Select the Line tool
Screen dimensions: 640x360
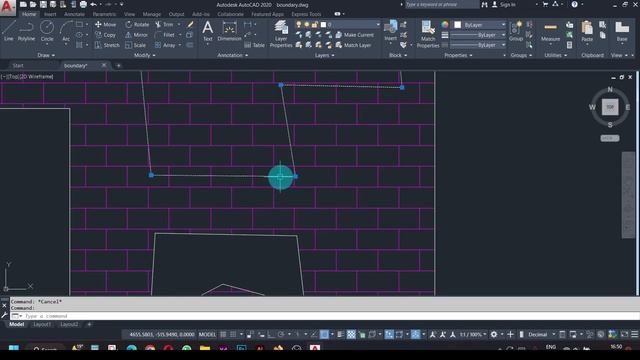coord(9,31)
